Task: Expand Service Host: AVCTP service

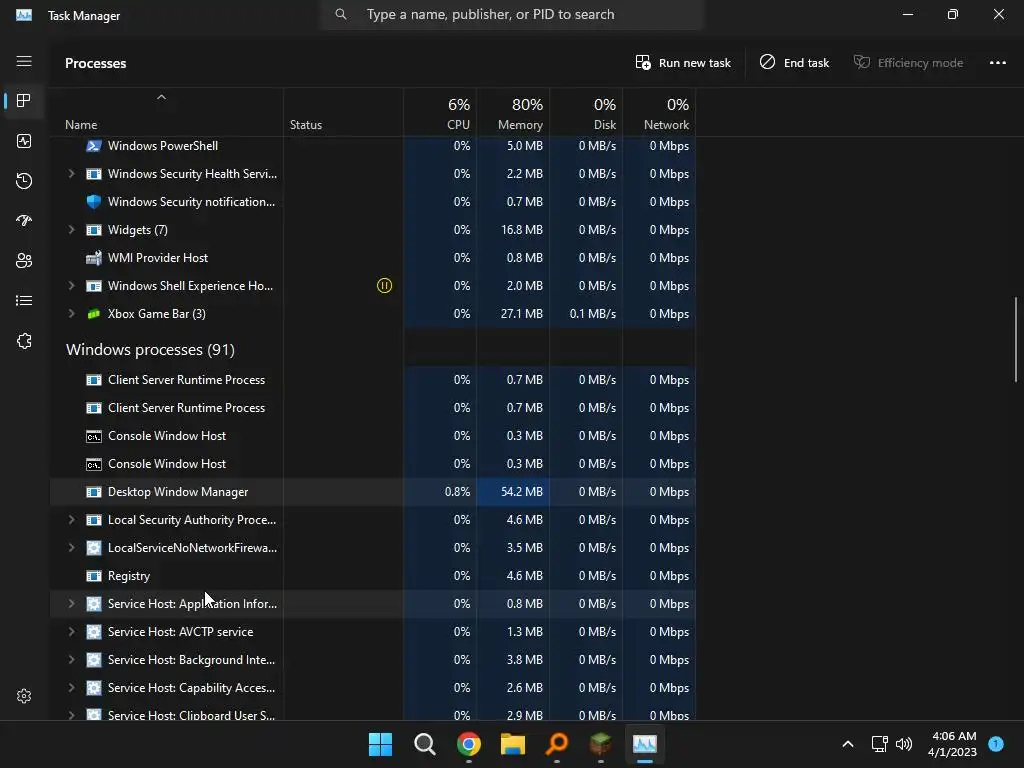Action: pos(71,632)
